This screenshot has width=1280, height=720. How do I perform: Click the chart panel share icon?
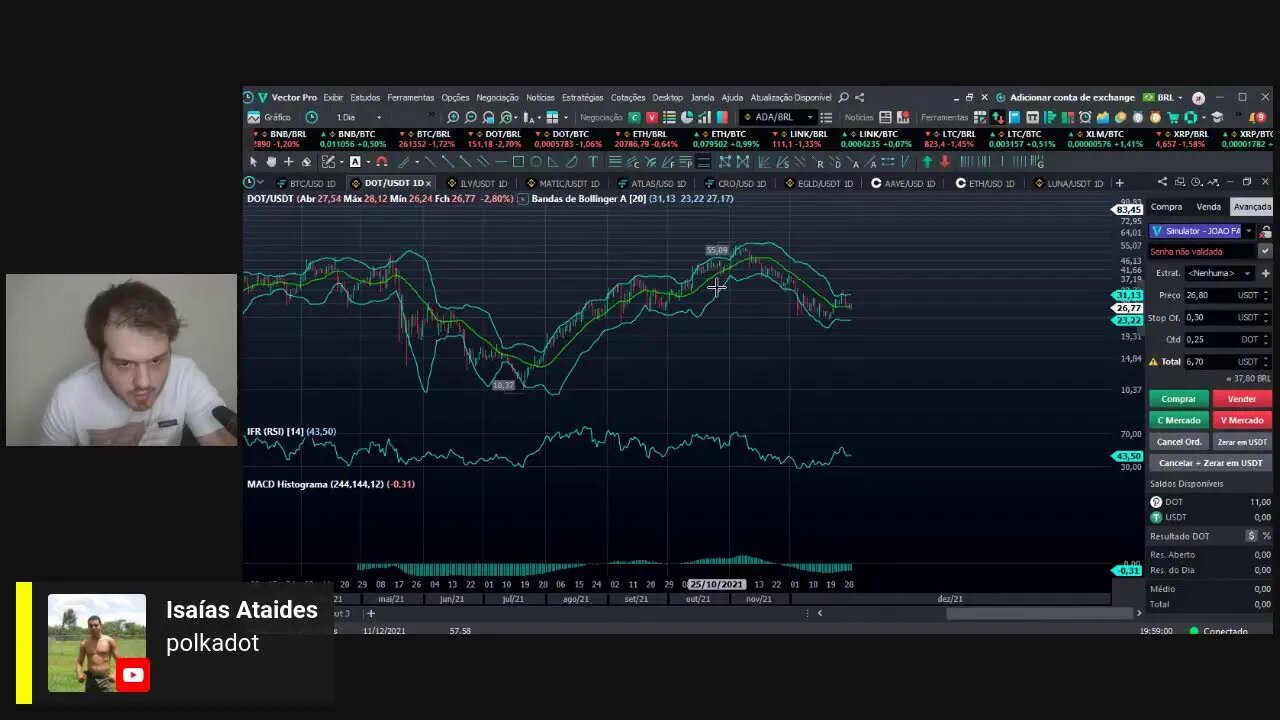click(x=1161, y=182)
